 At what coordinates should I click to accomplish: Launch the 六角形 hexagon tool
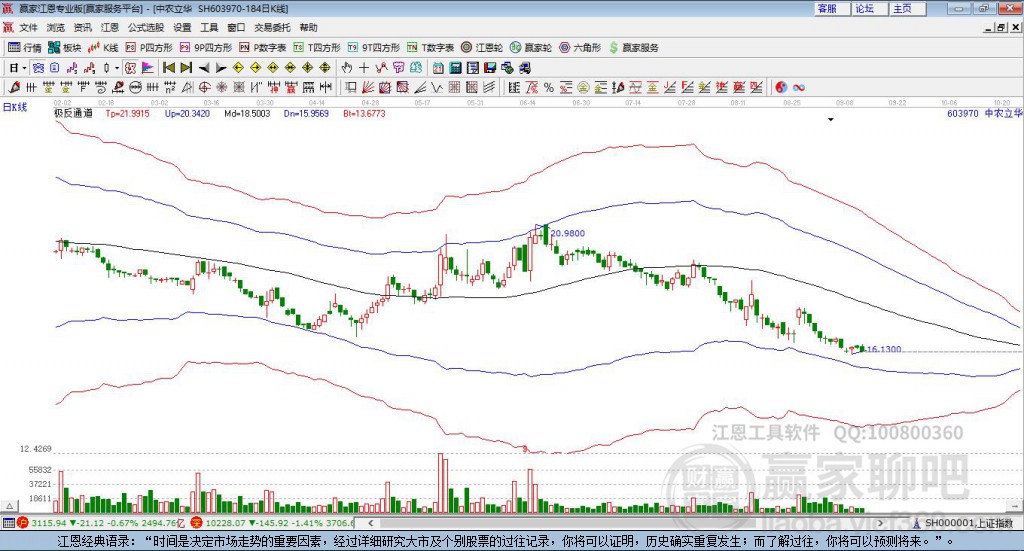pyautogui.click(x=581, y=47)
